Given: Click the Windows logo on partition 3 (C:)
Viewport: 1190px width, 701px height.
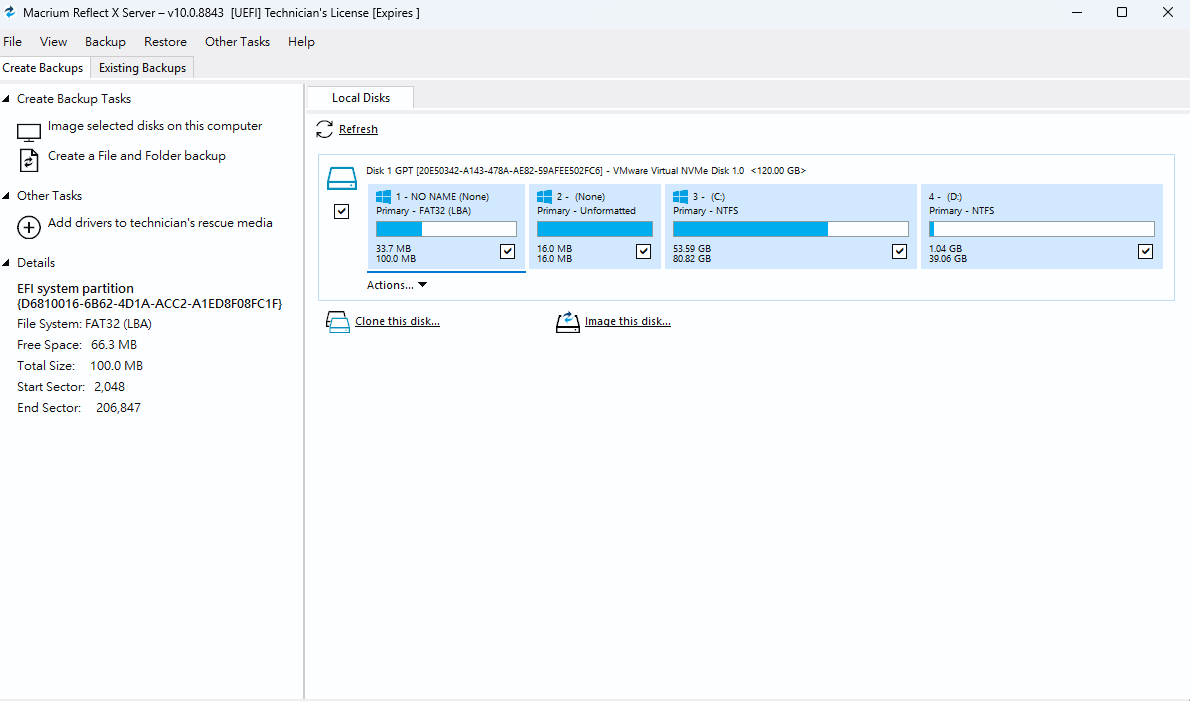Looking at the screenshot, I should (680, 197).
